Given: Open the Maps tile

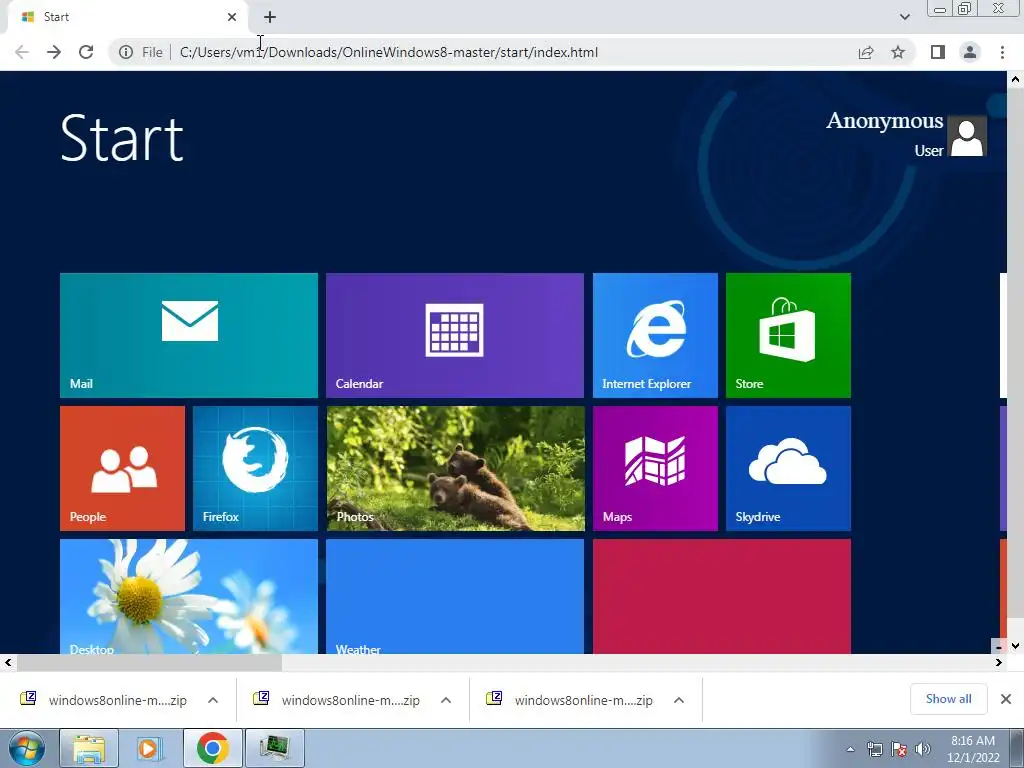Looking at the screenshot, I should (655, 468).
